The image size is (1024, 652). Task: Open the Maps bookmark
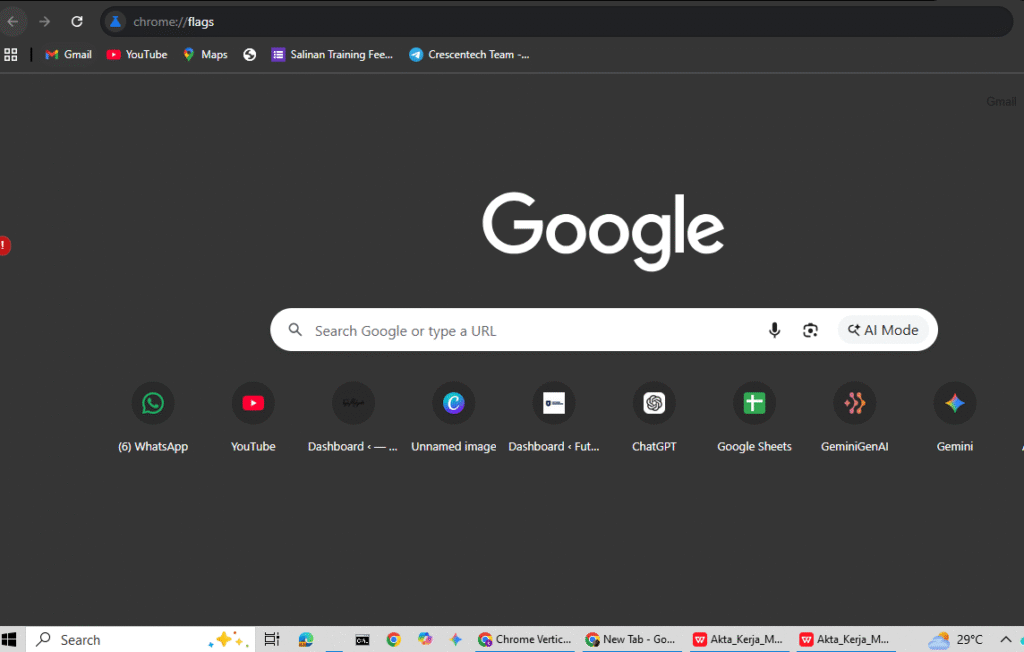tap(205, 55)
